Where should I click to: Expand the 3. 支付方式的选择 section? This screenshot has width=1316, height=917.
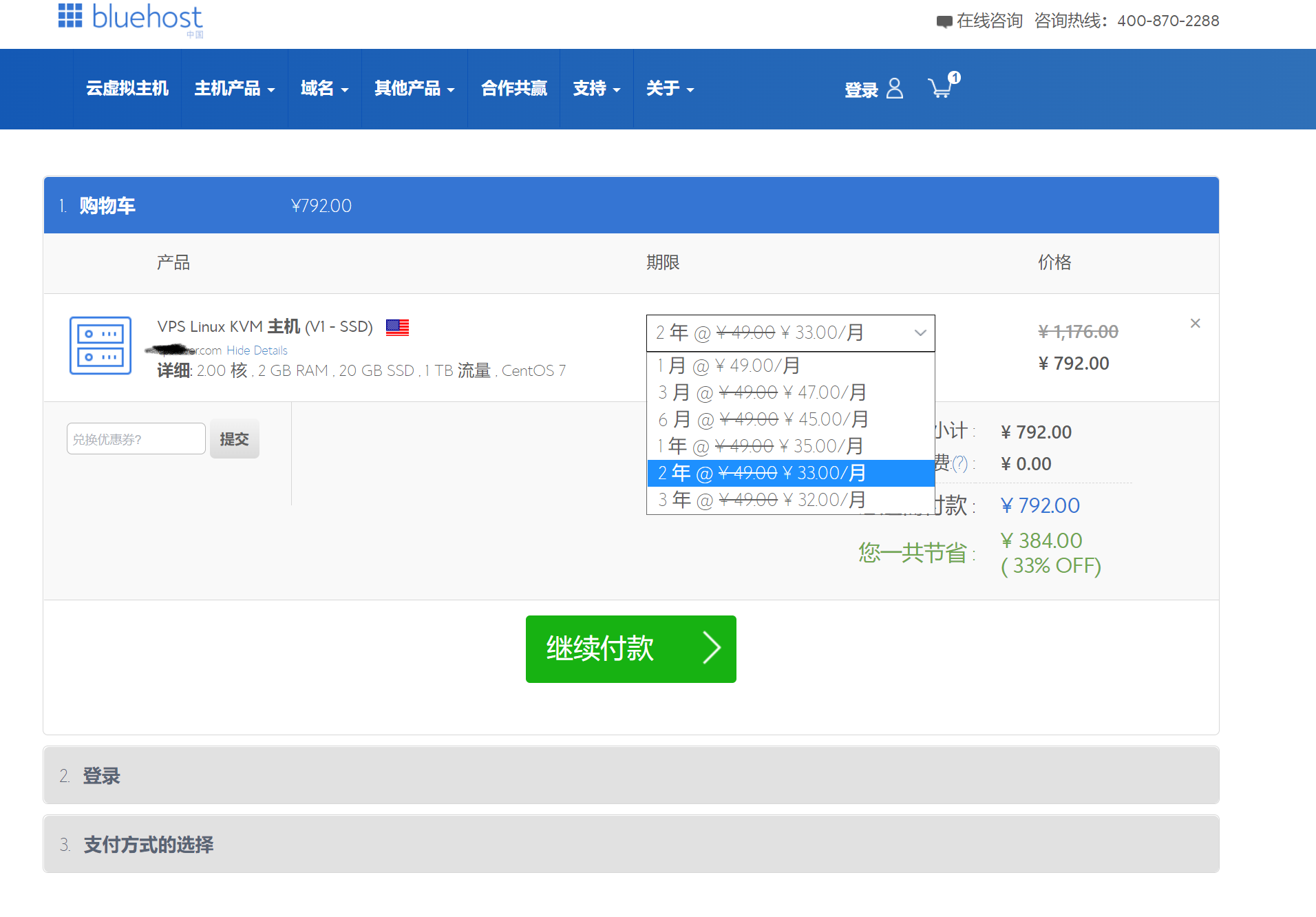631,844
